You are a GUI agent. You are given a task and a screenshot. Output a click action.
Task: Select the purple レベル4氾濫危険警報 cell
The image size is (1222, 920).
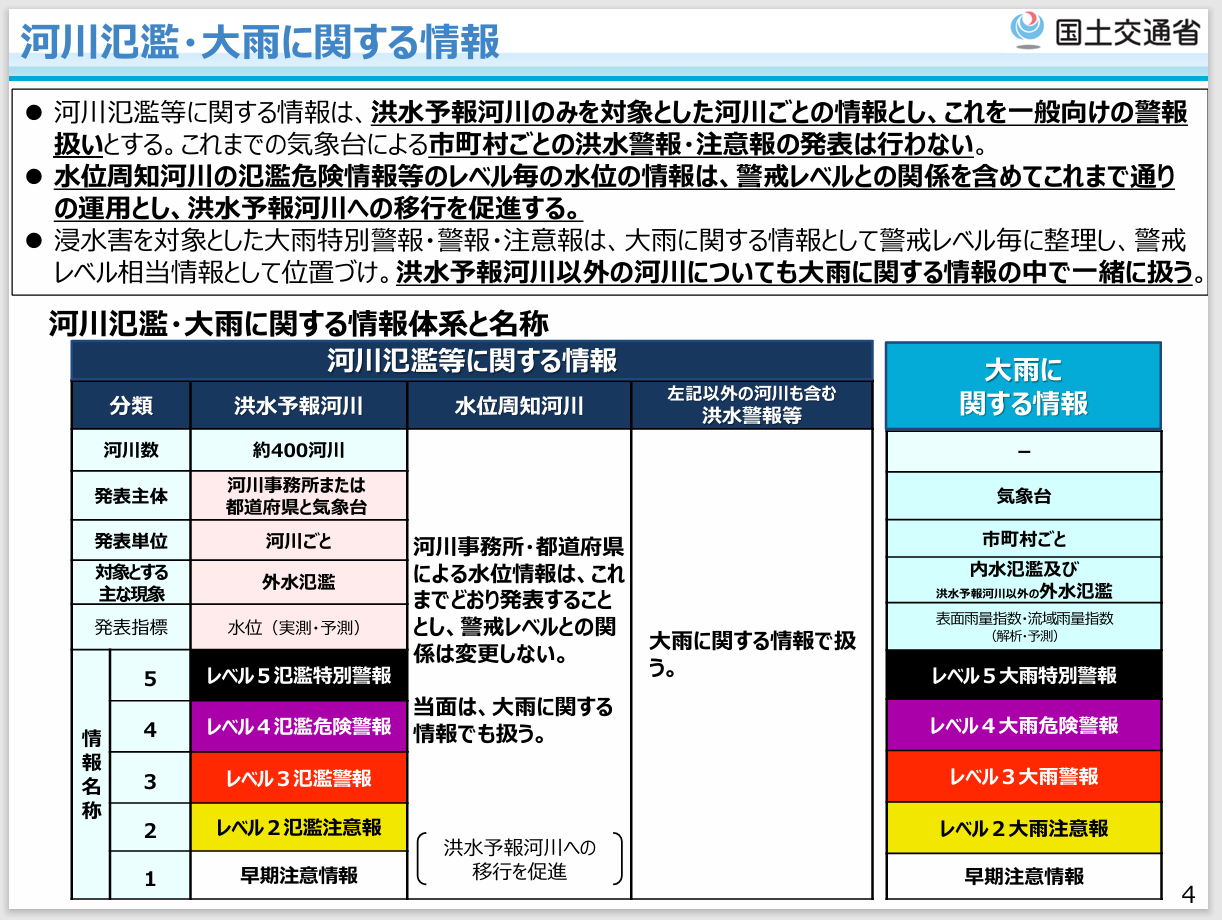[x=298, y=727]
